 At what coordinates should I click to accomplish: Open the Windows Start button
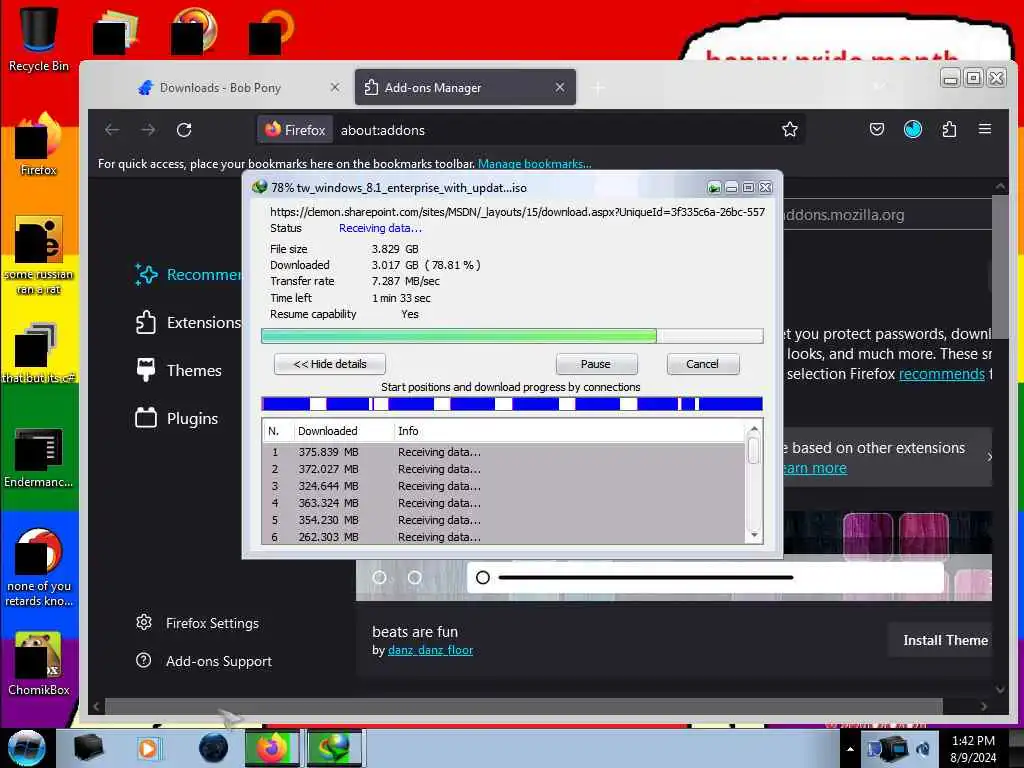26,748
